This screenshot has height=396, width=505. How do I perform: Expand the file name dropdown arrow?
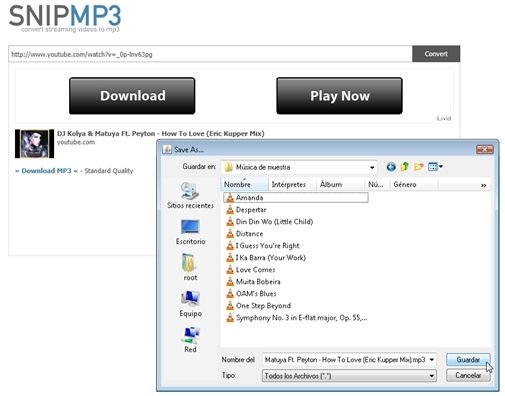432,360
